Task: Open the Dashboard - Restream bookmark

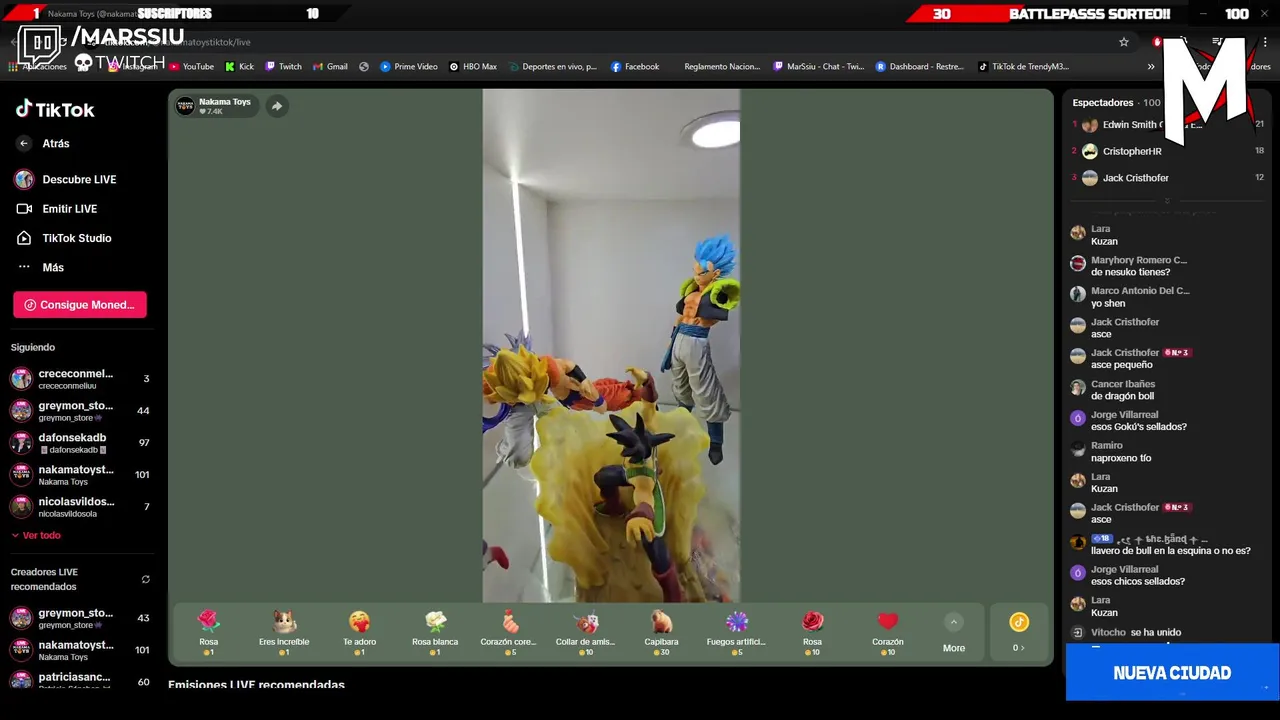Action: pos(919,67)
